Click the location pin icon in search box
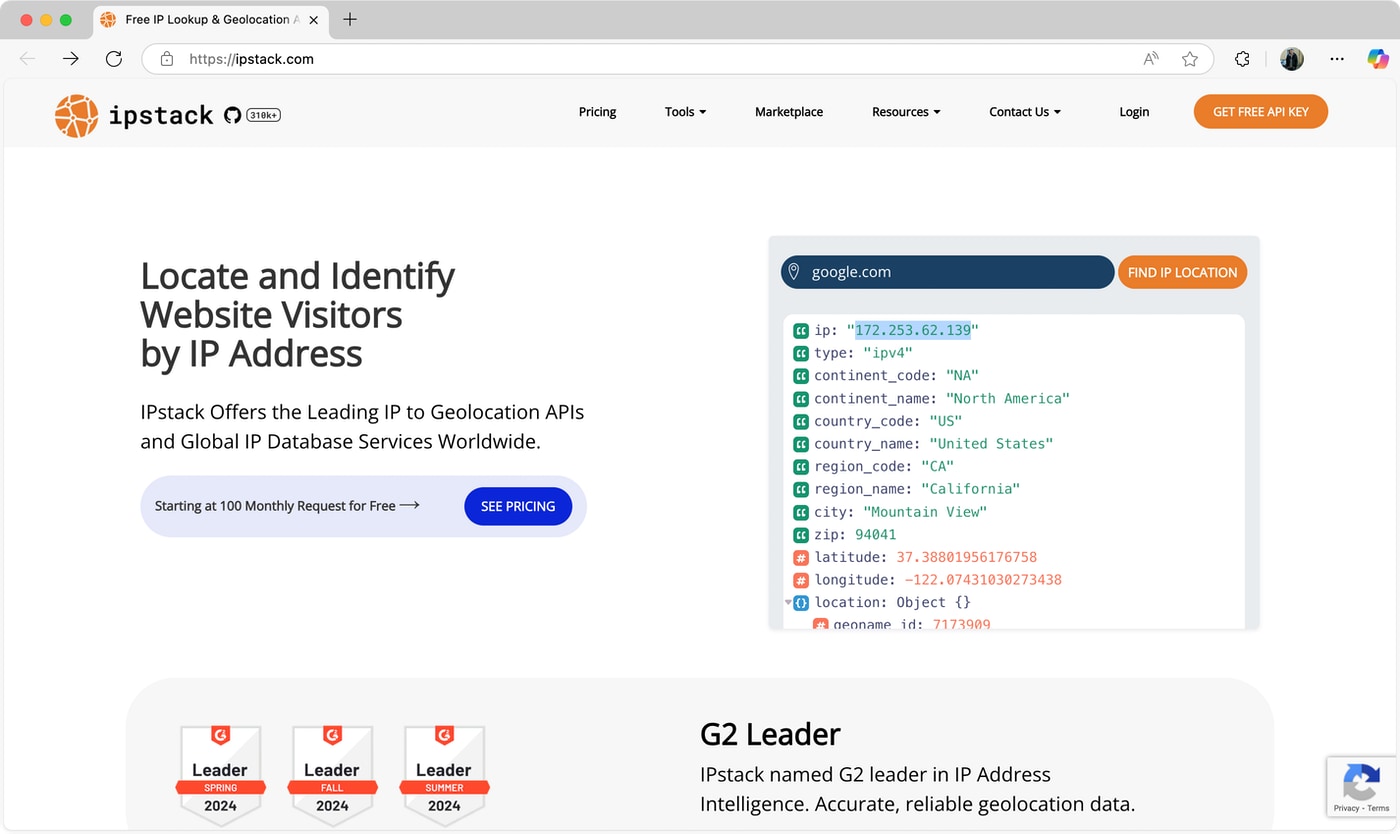Image resolution: width=1400 pixels, height=834 pixels. (794, 272)
